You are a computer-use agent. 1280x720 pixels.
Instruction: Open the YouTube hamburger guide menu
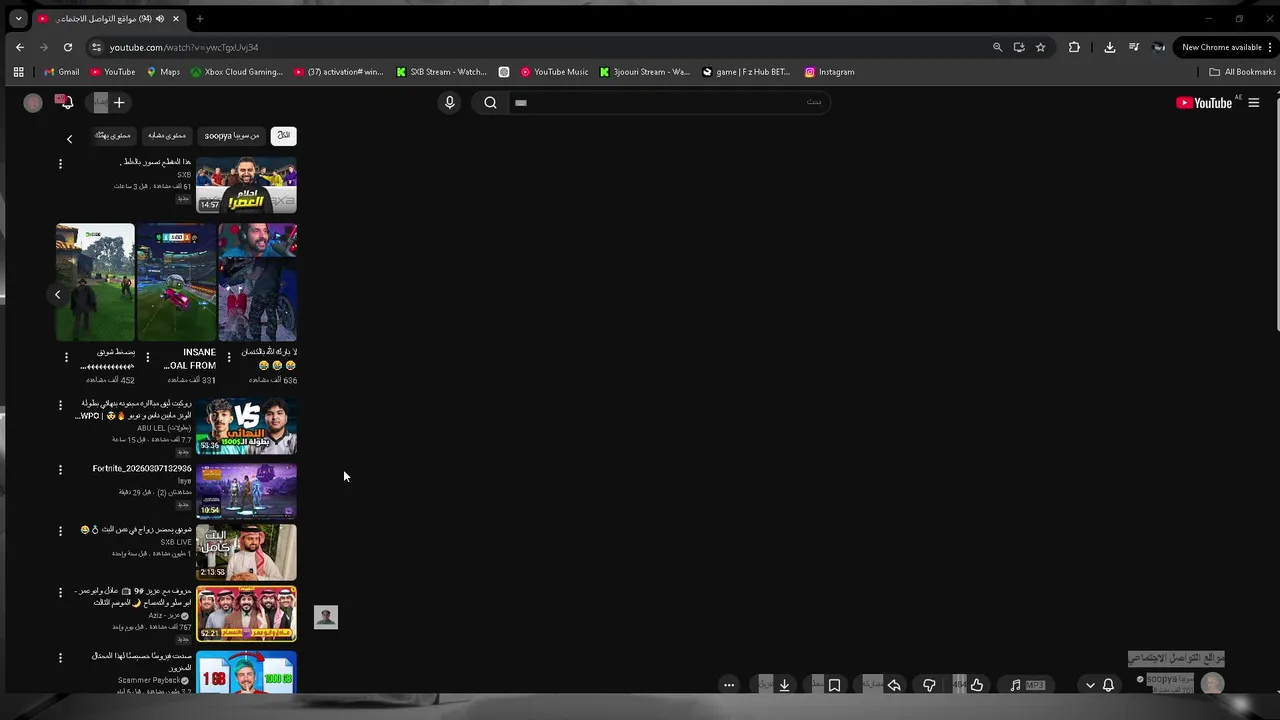coord(1253,102)
